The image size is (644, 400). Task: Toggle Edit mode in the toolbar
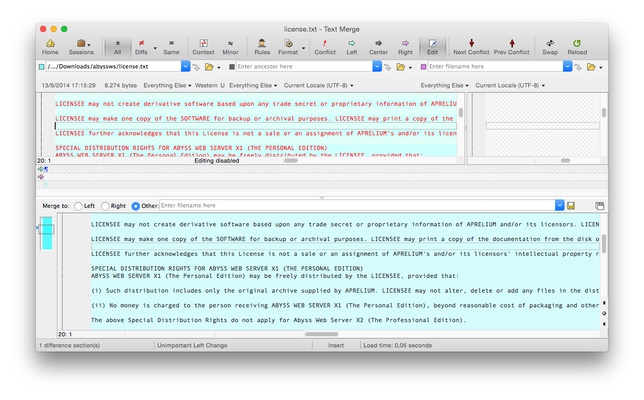432,47
